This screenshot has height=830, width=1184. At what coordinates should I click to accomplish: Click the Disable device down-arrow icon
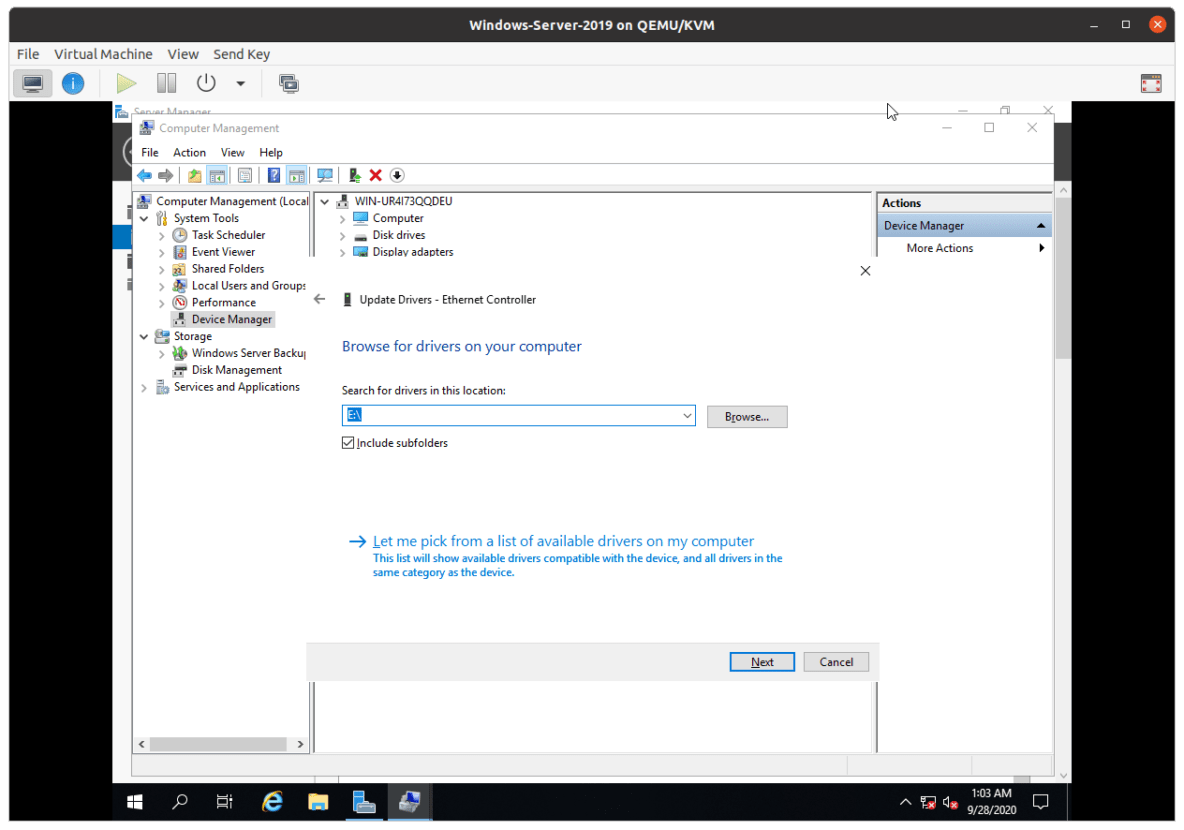tap(396, 175)
